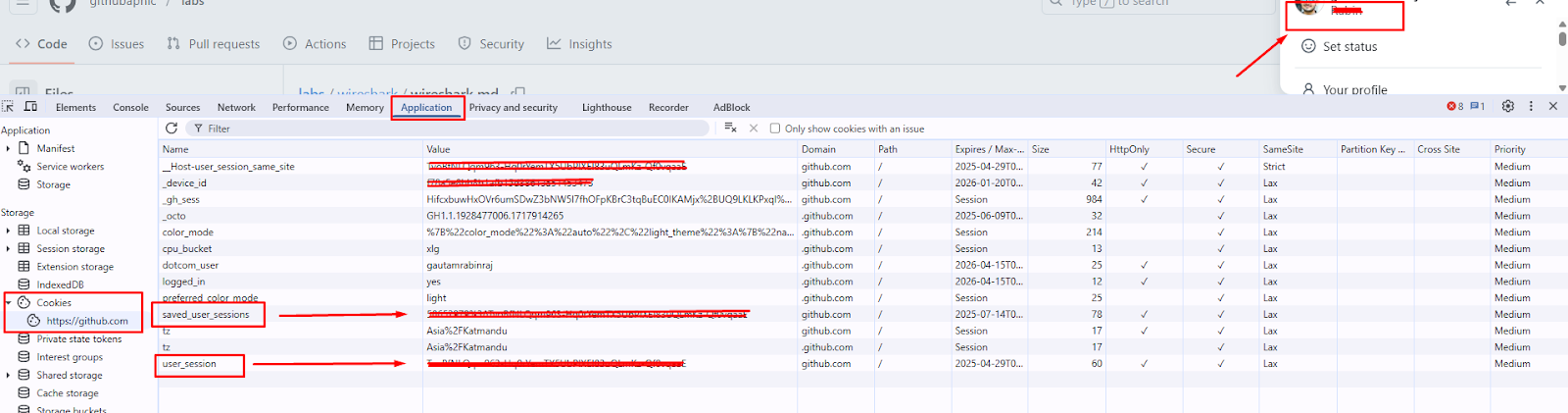
Task: Collapse the Cookies tree node
Action: (8, 303)
